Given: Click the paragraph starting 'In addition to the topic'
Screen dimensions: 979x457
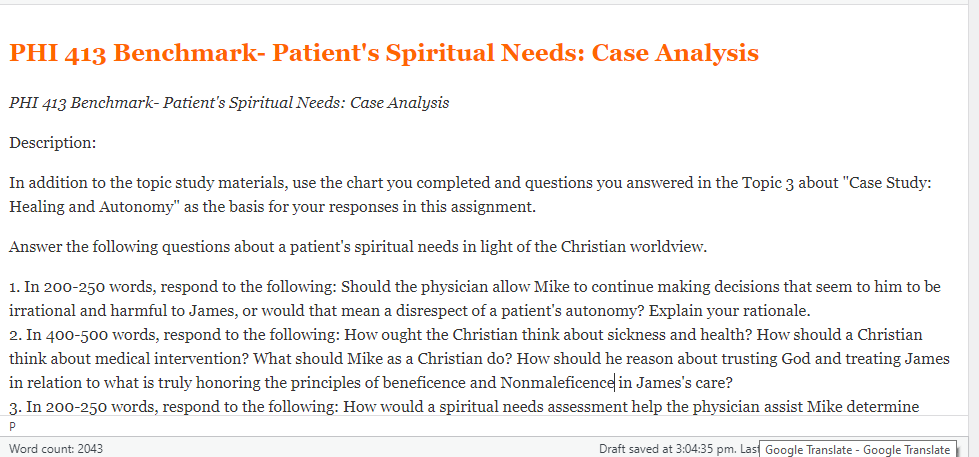Looking at the screenshot, I should click(x=471, y=184).
